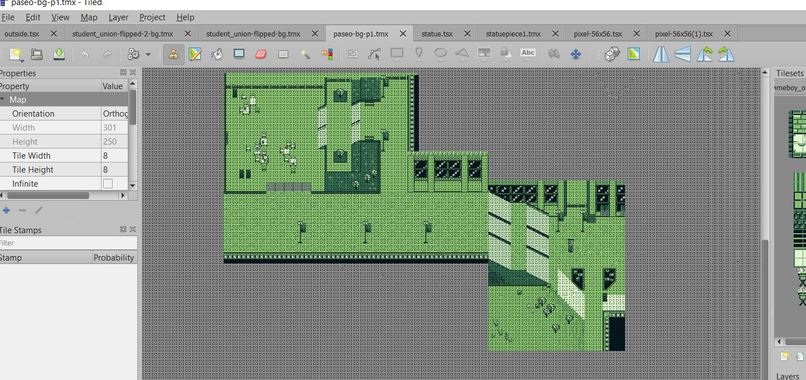Screen dimensions: 806x380
Task: Close the outside.tsx tab
Action: coord(54,33)
